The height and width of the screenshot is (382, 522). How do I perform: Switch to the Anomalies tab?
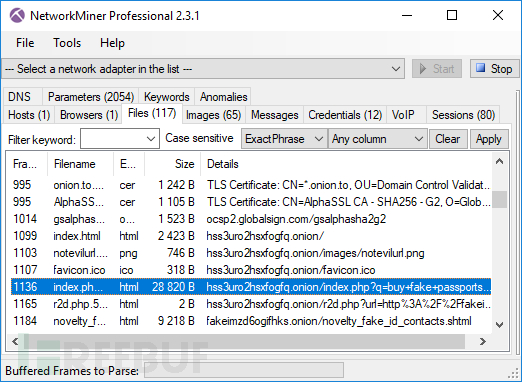tap(224, 97)
